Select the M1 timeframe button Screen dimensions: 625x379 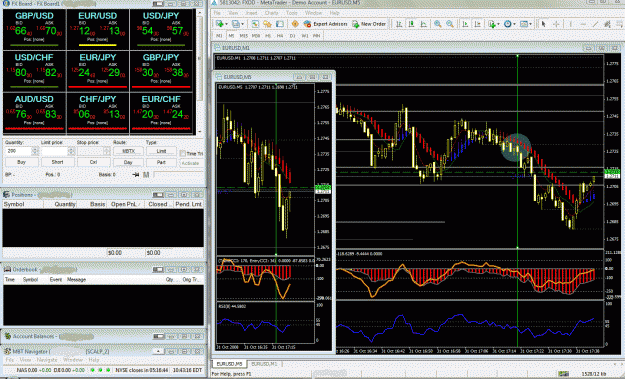click(219, 35)
